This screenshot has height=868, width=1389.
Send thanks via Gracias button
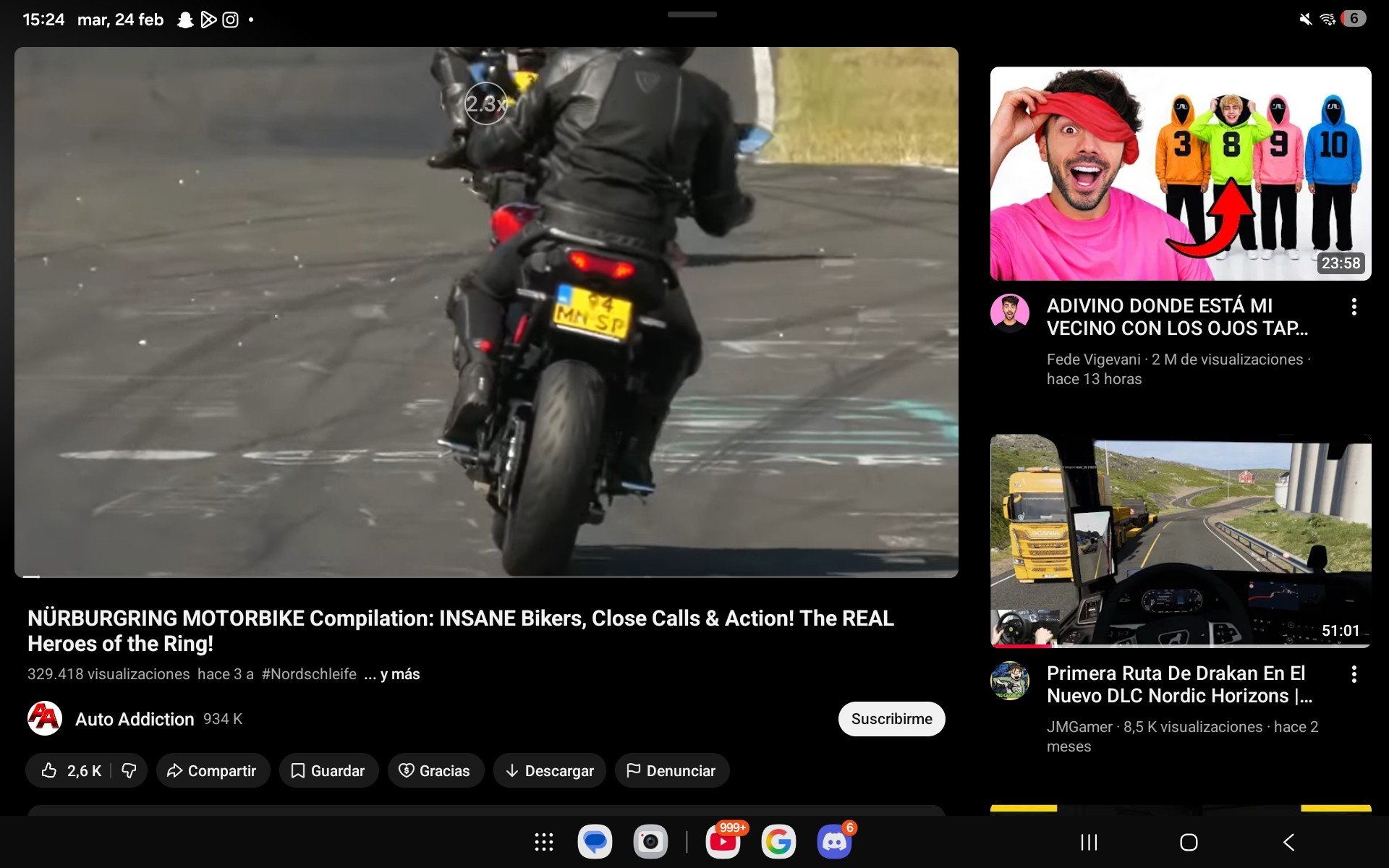[435, 770]
